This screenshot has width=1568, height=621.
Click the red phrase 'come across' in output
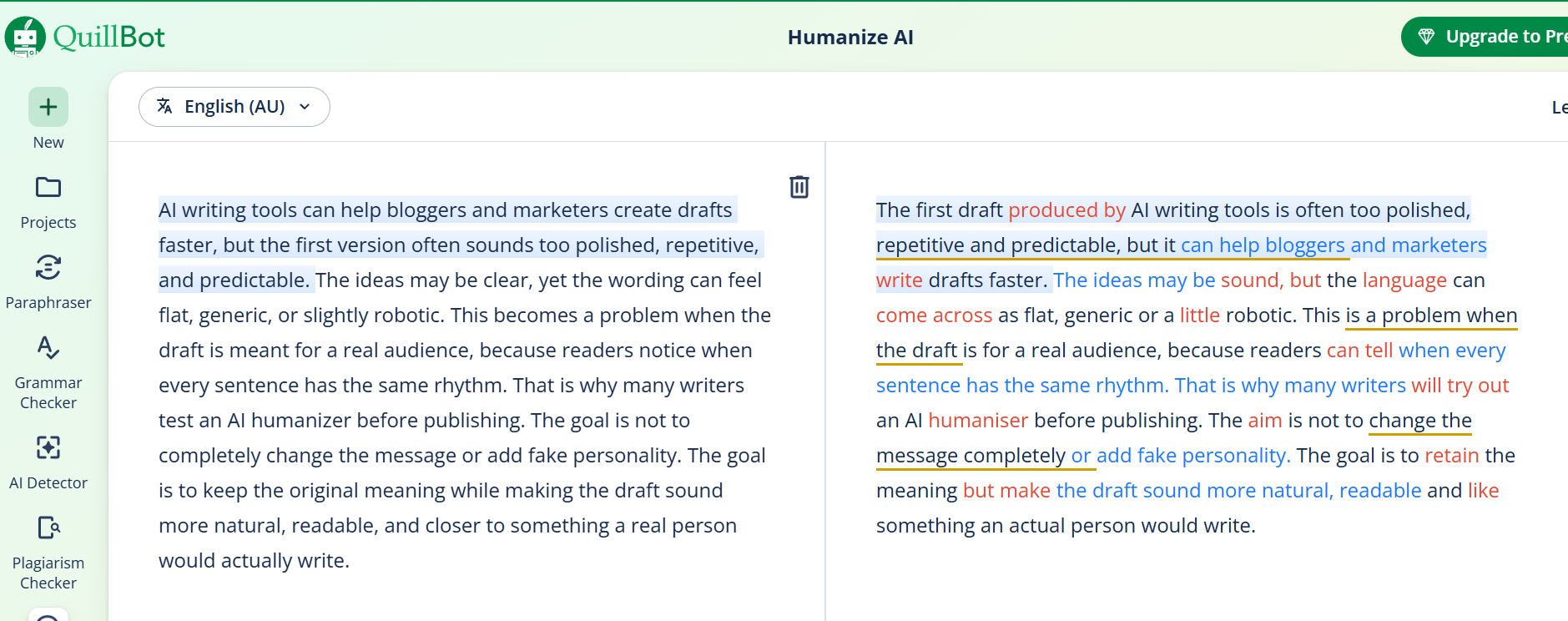tap(934, 316)
